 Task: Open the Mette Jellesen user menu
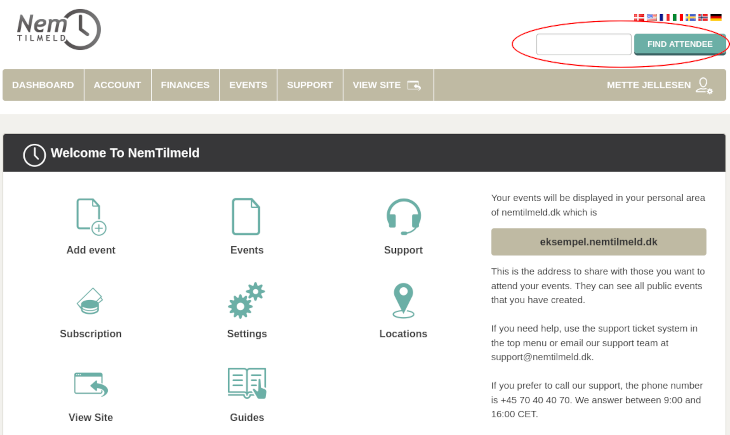coord(659,85)
